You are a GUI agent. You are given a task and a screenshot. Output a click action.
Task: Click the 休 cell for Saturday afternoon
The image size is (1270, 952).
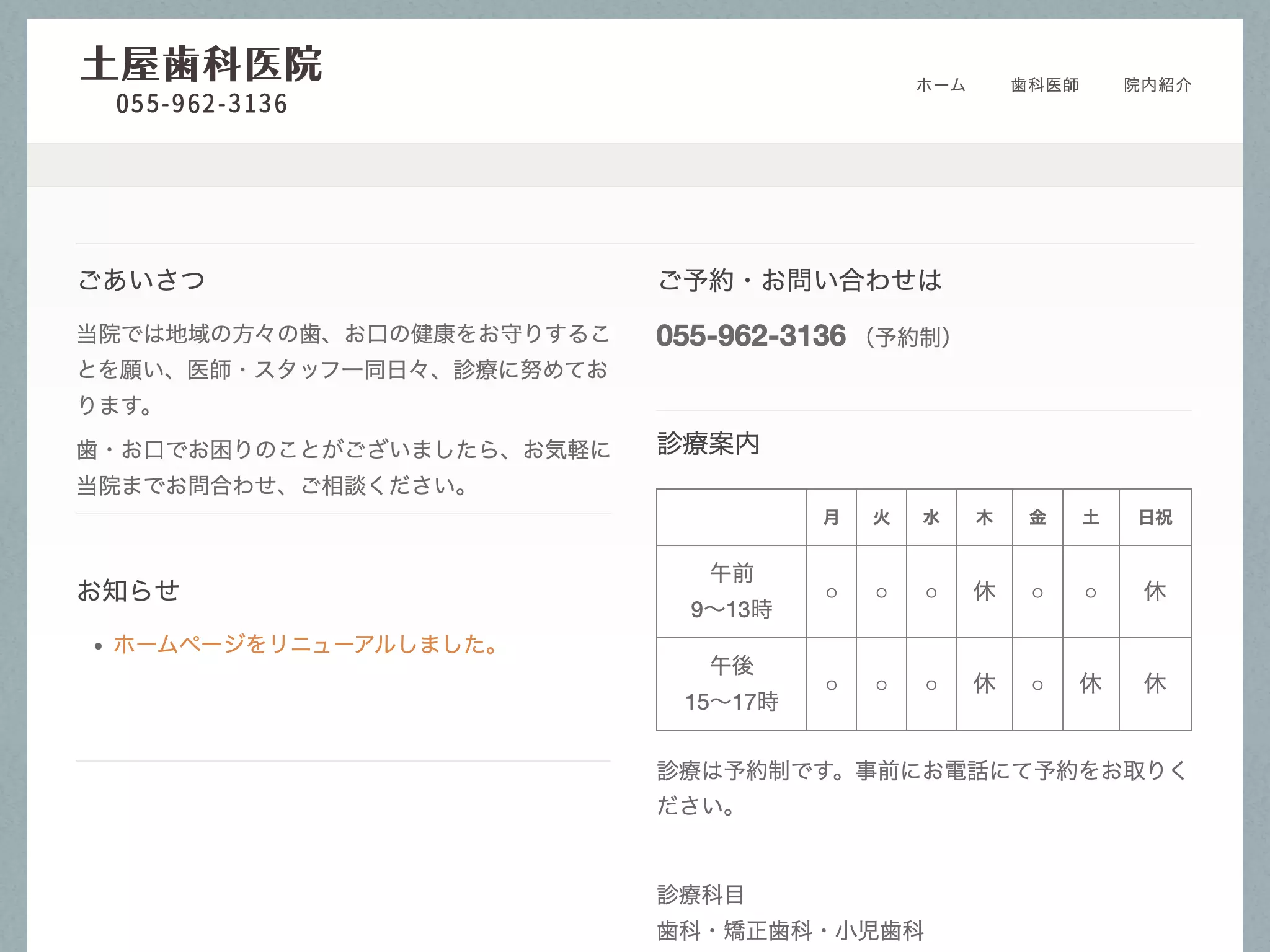pos(1091,684)
